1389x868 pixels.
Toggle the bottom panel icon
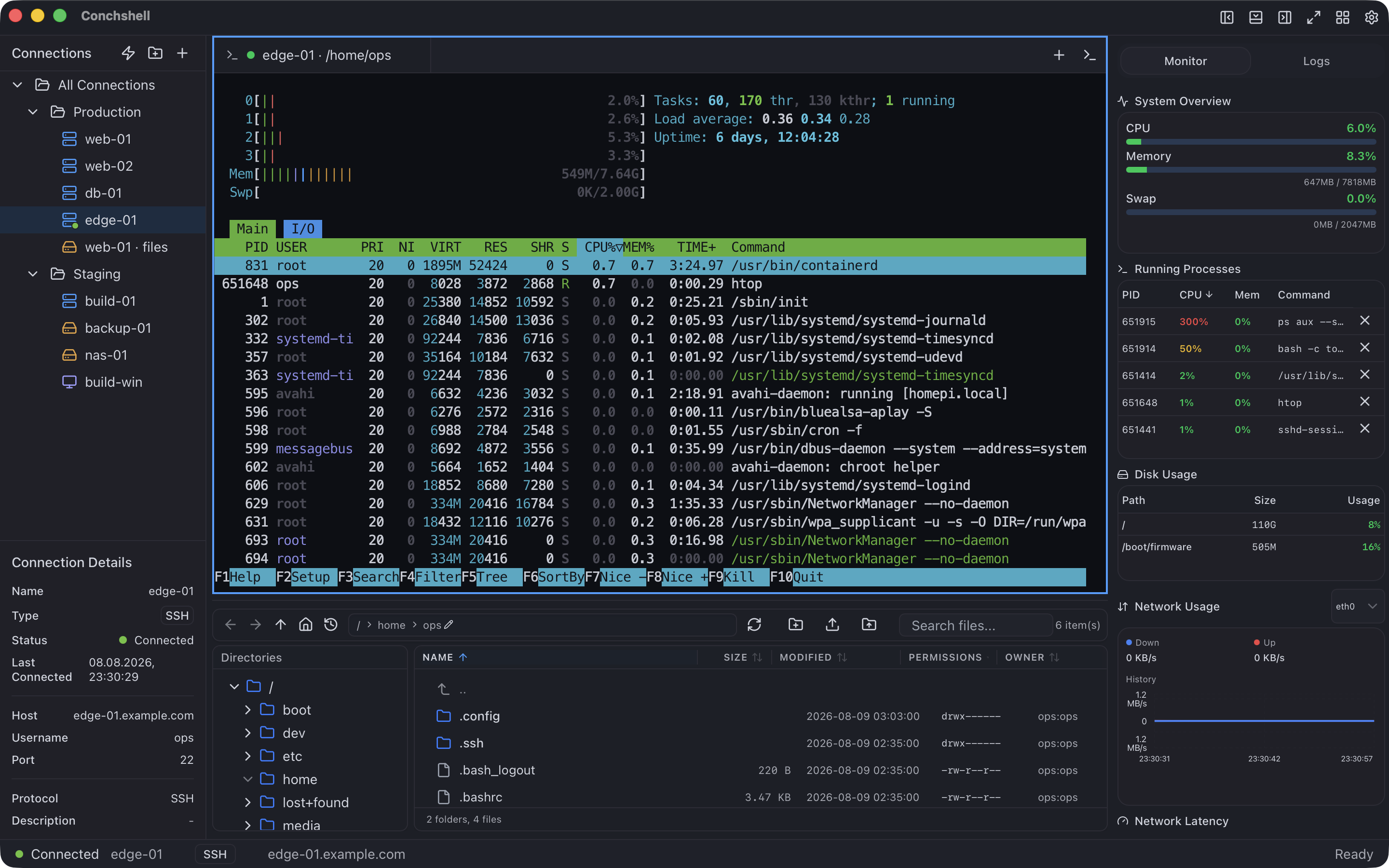pos(1255,17)
